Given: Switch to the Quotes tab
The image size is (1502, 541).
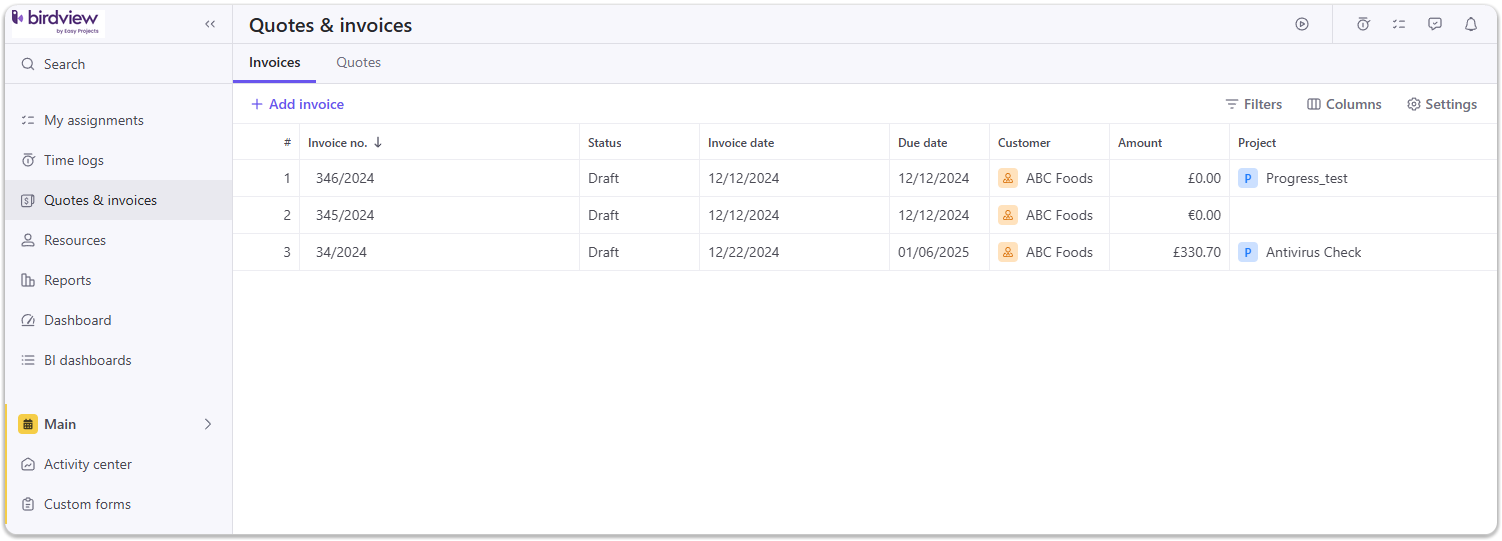Looking at the screenshot, I should (x=358, y=62).
